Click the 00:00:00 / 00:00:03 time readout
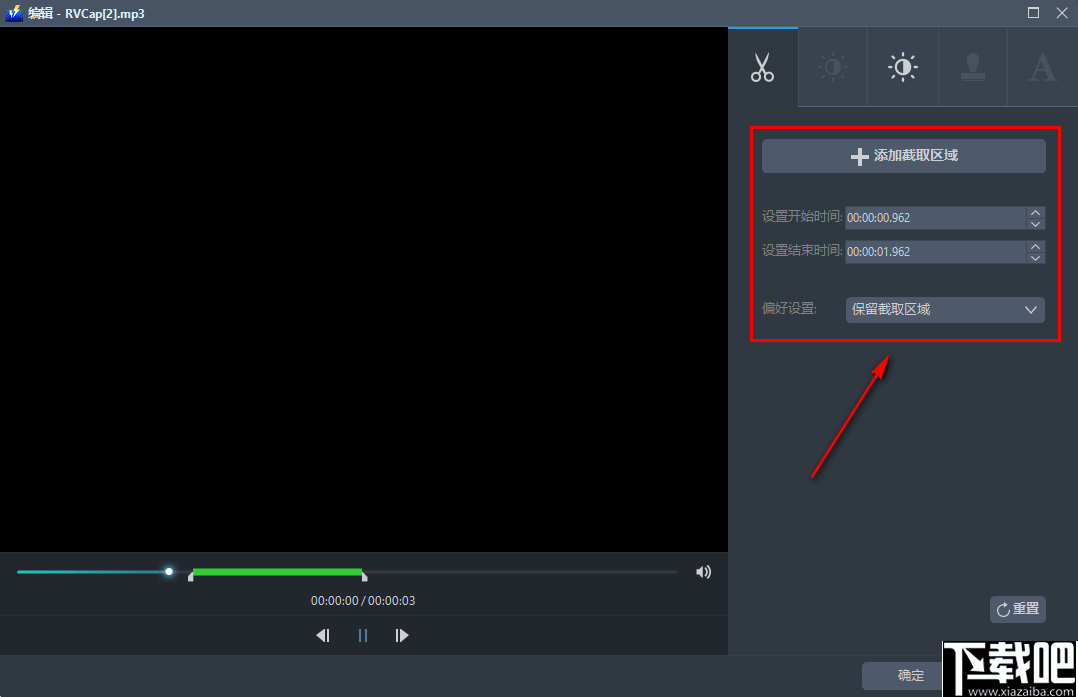Viewport: 1078px width, 697px height. click(x=363, y=601)
